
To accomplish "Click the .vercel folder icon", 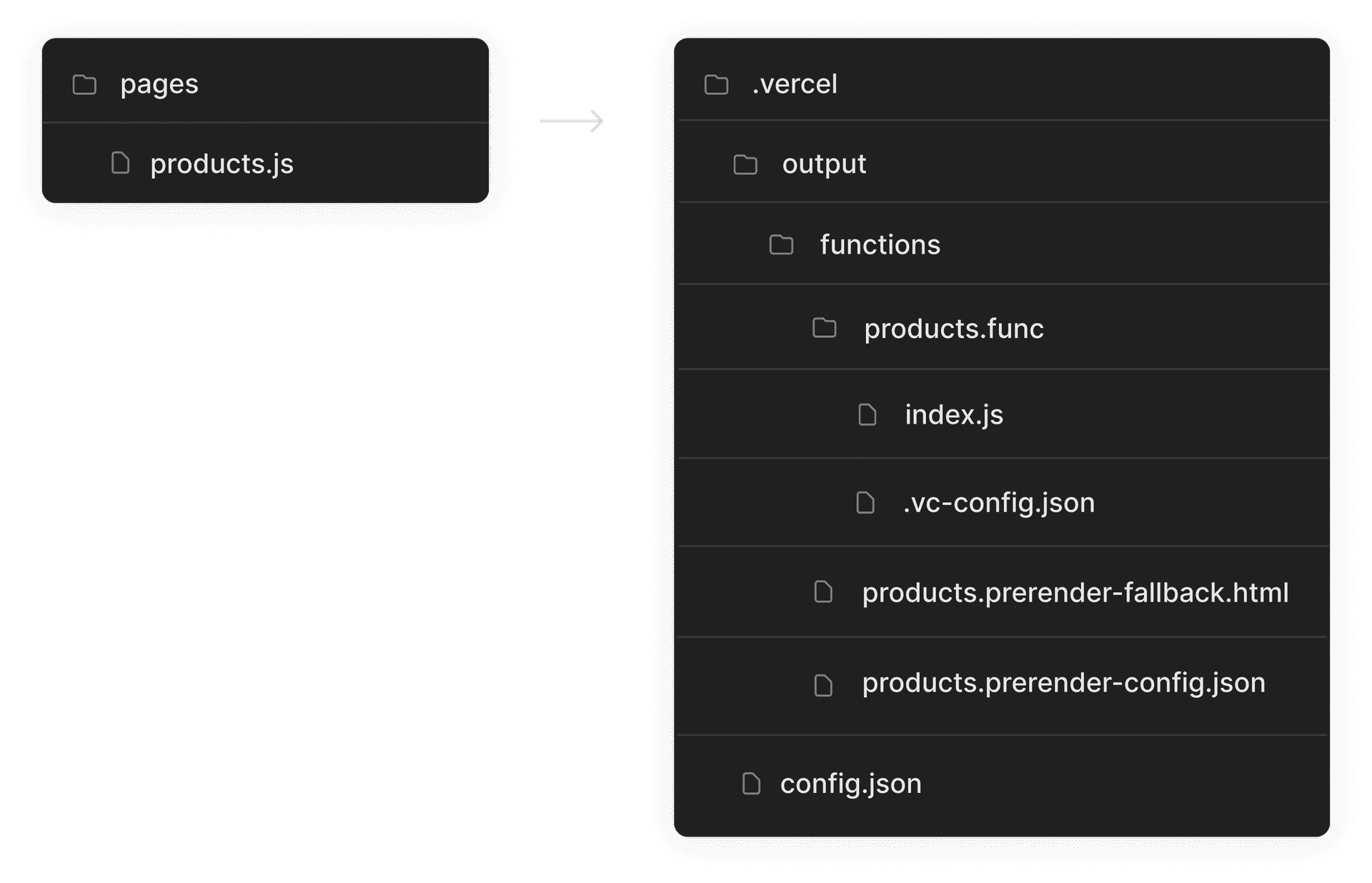I will pos(716,85).
